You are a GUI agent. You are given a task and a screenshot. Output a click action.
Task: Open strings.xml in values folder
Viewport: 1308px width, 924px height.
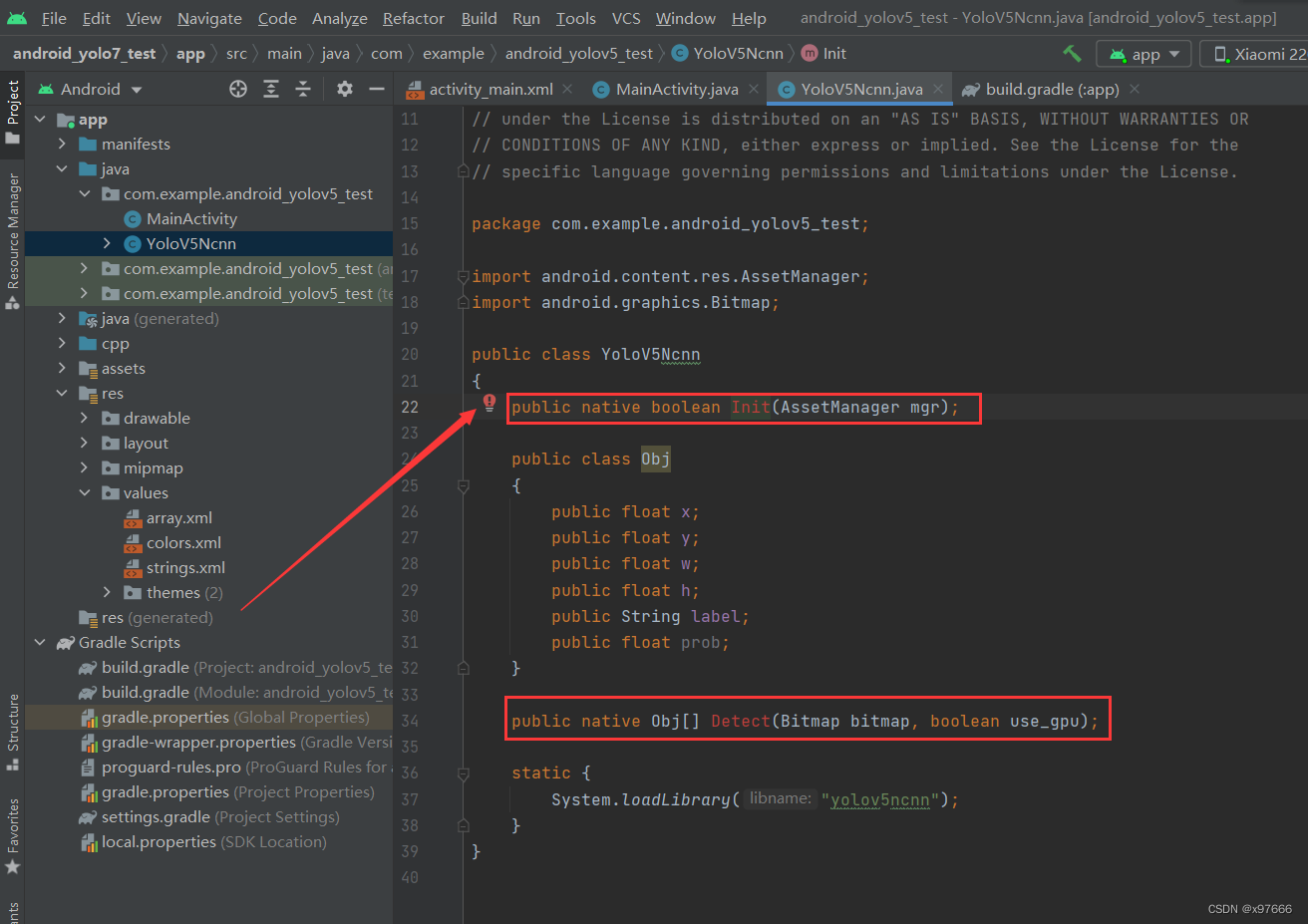pyautogui.click(x=174, y=567)
